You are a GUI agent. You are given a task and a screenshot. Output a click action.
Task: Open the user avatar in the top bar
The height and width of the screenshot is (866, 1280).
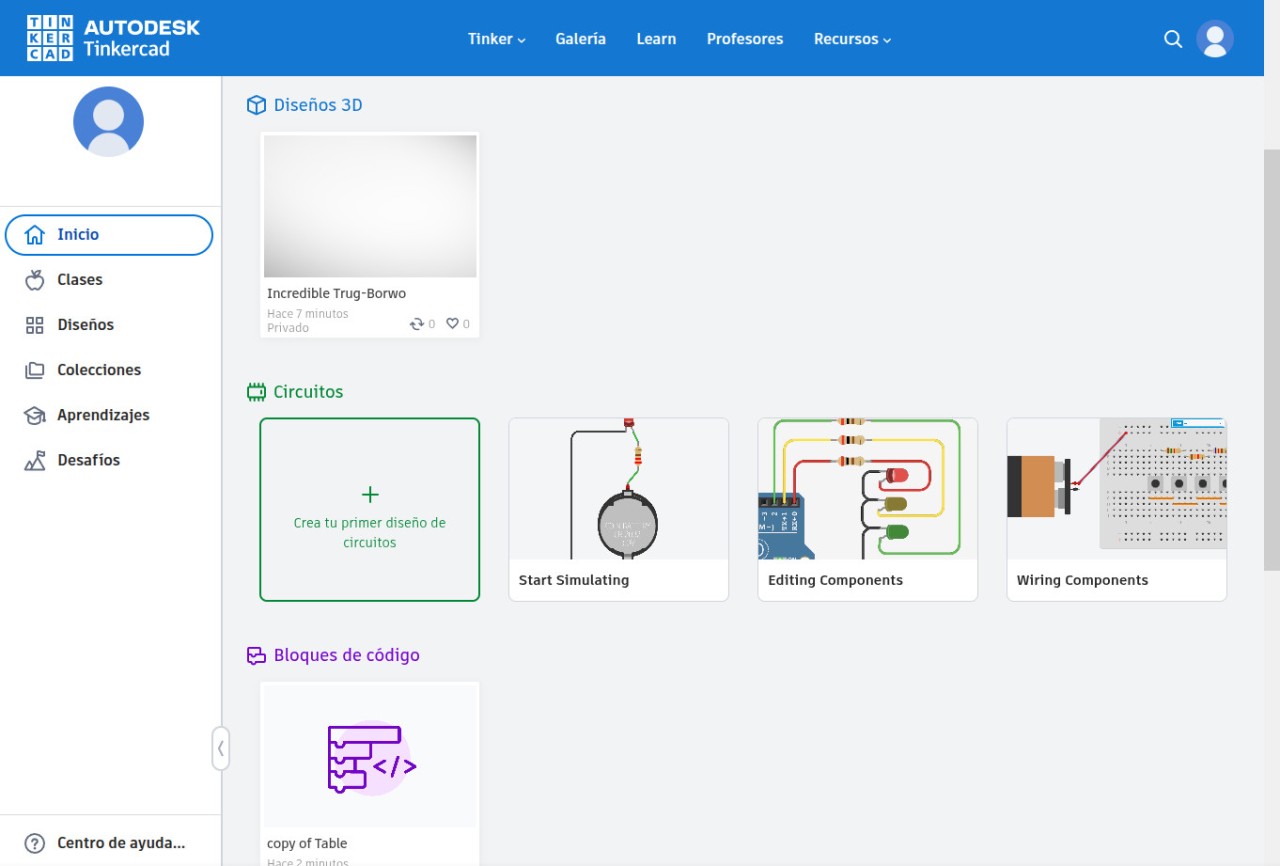pyautogui.click(x=1215, y=39)
